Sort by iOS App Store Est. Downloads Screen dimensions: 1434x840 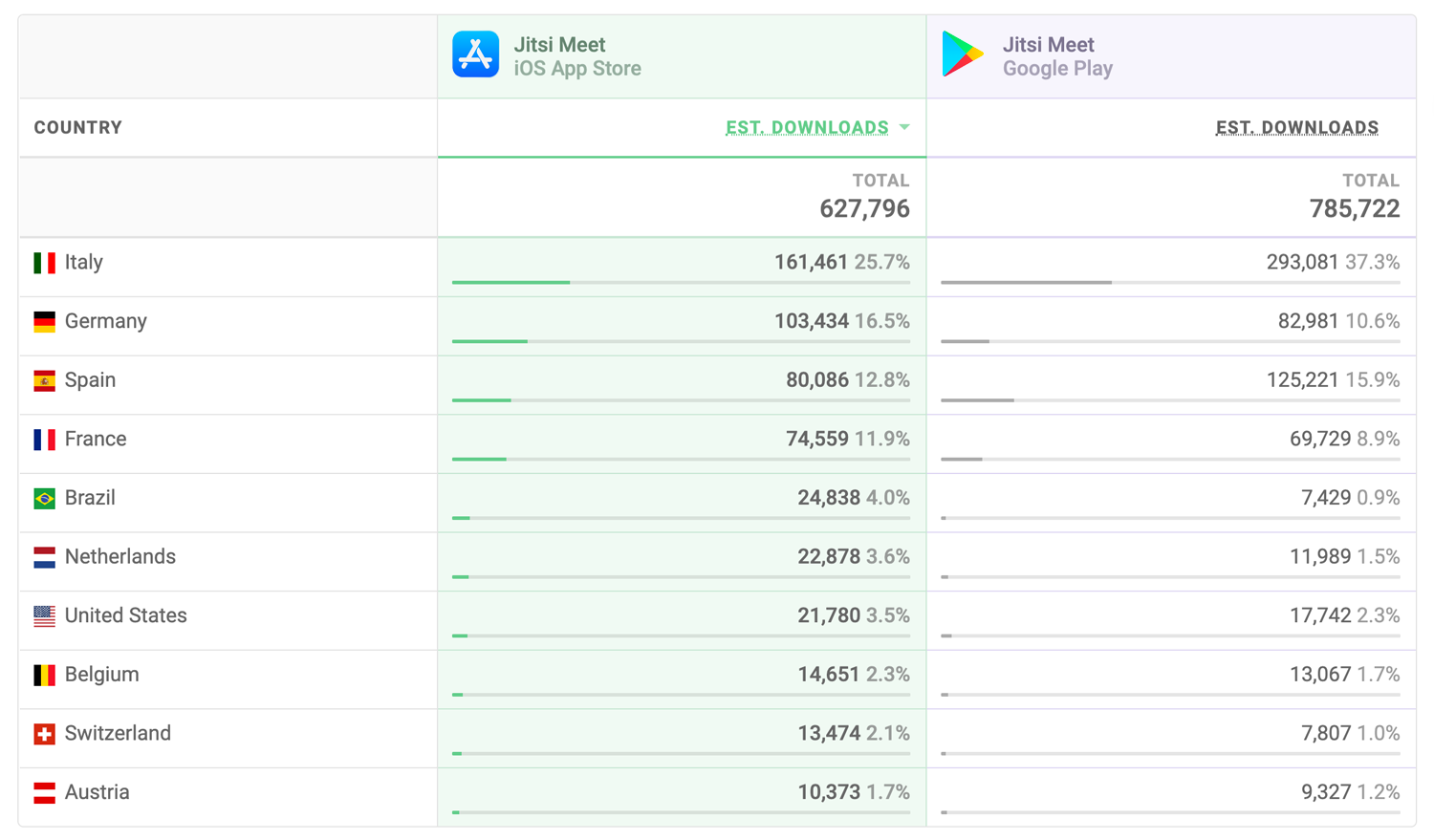click(807, 127)
